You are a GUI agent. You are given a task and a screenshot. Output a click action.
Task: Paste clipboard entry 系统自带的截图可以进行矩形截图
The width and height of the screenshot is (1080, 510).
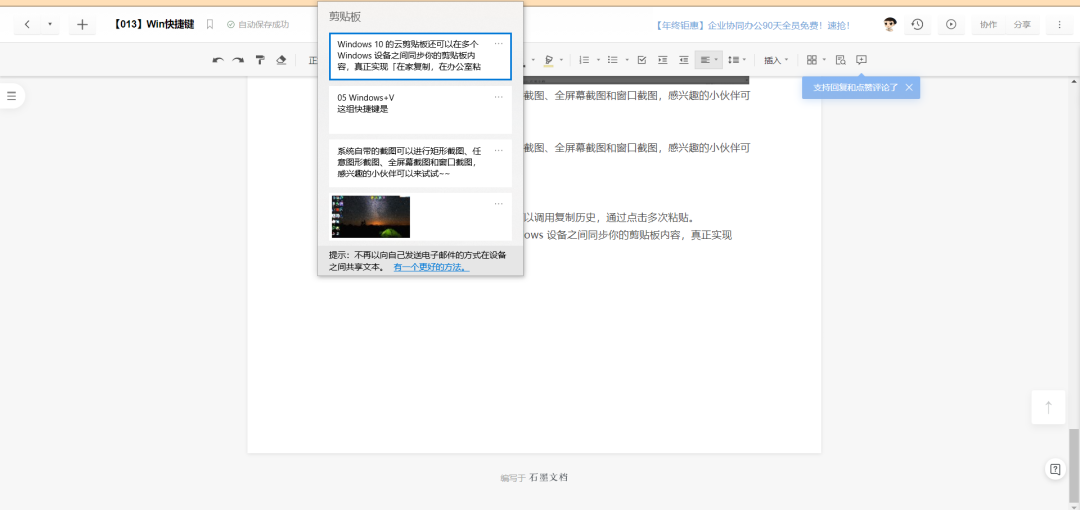420,163
